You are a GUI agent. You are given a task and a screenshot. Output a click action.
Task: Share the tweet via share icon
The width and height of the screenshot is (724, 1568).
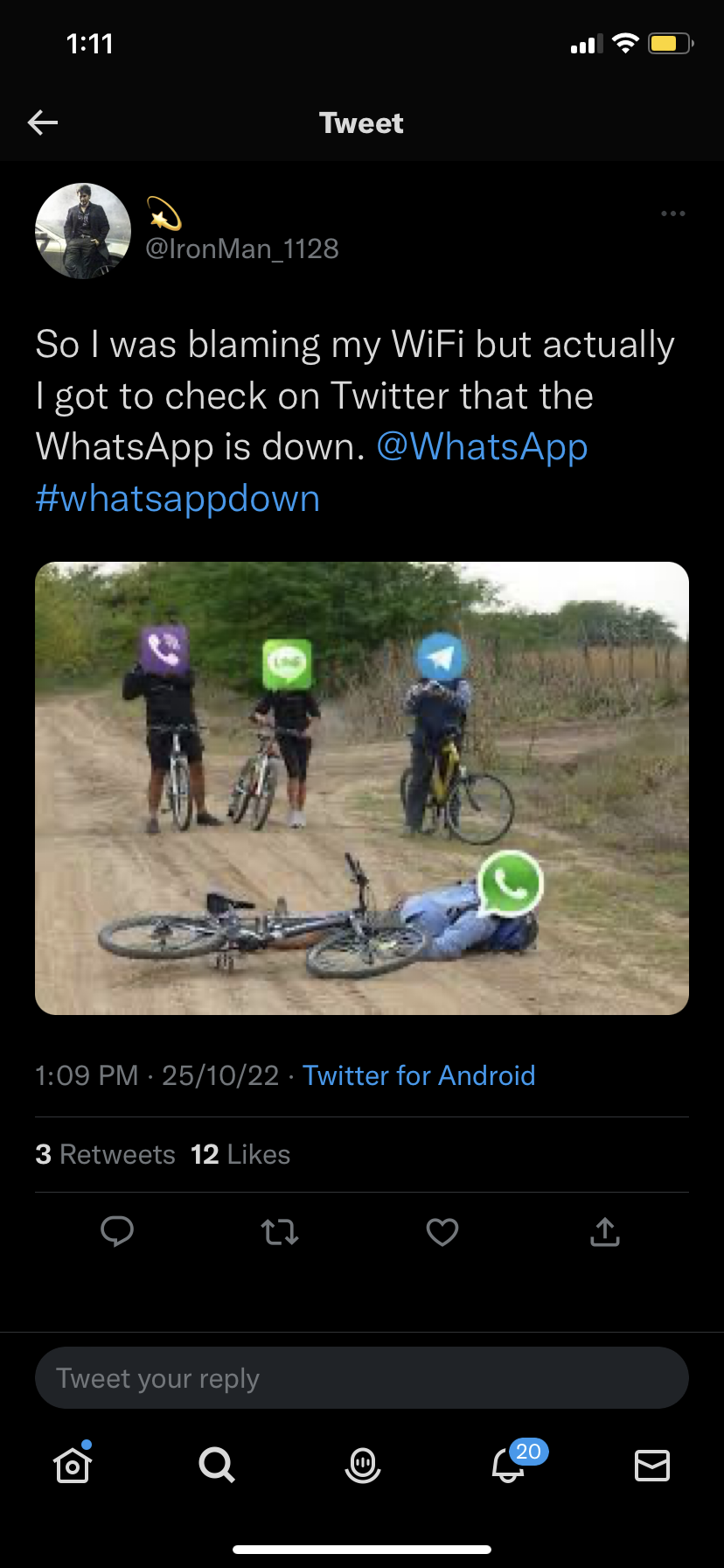(605, 1232)
